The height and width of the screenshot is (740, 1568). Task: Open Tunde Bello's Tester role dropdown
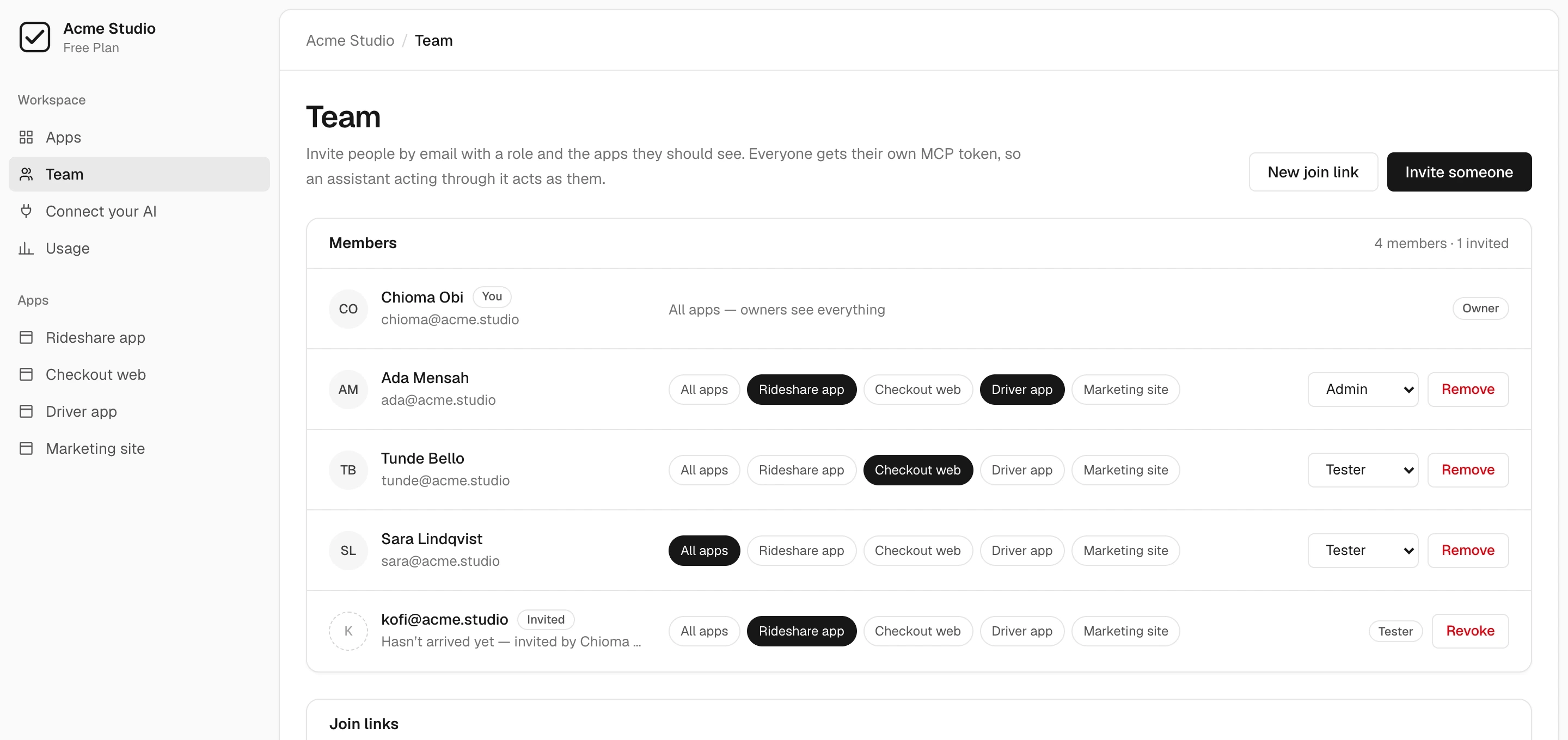click(1362, 470)
